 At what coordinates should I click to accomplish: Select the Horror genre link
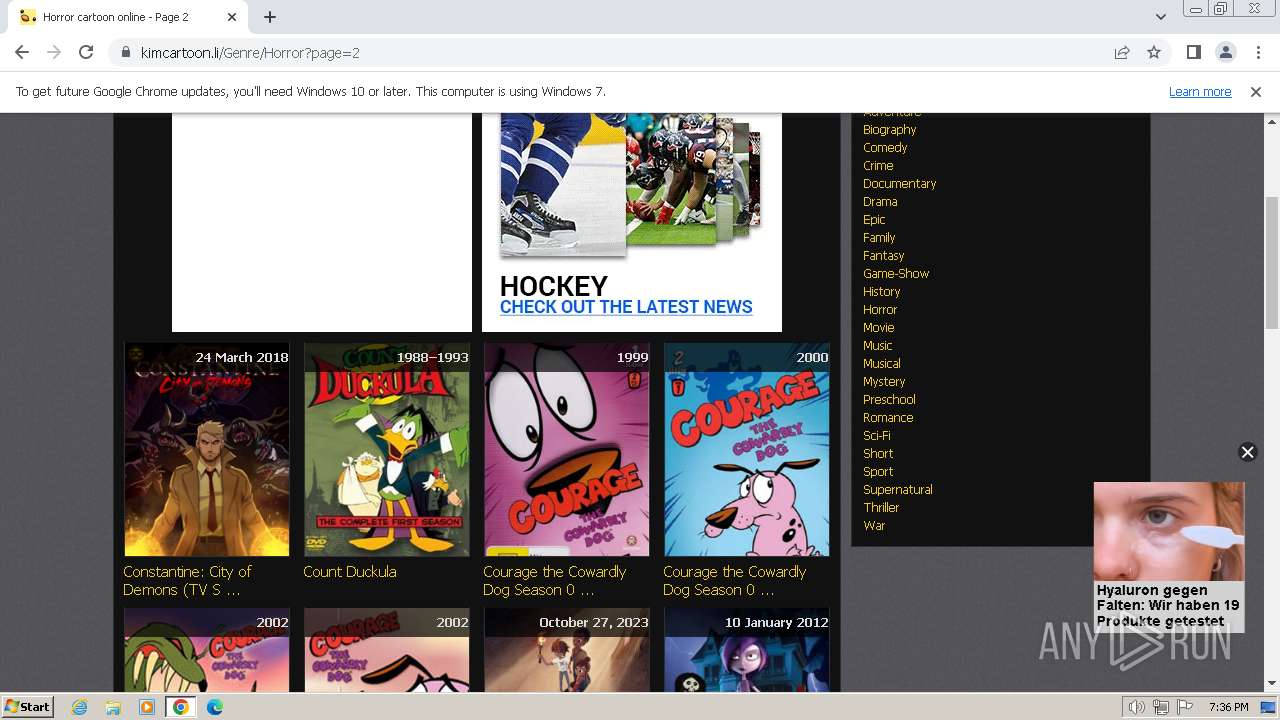pyautogui.click(x=880, y=309)
